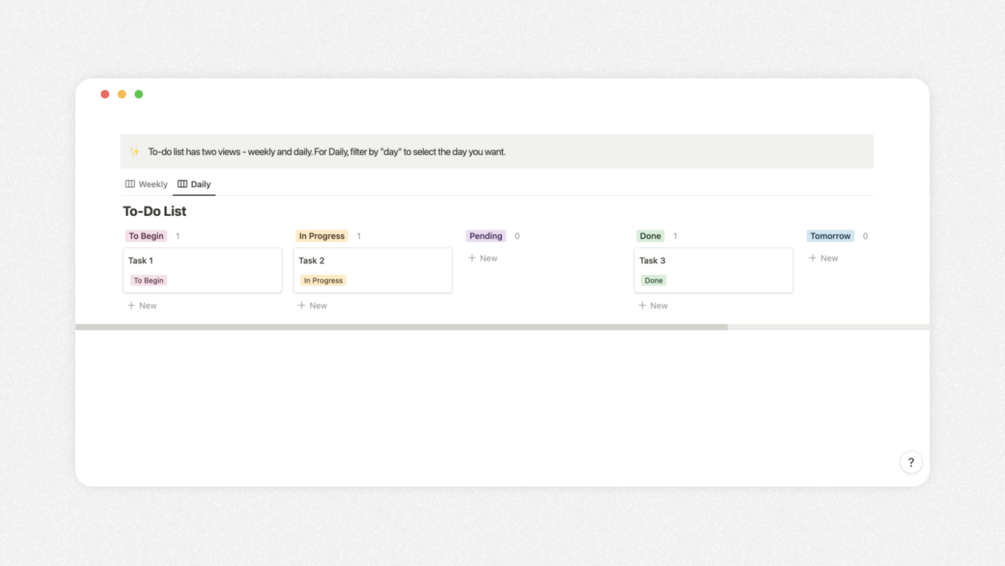Add a New card under Tomorrow
The image size is (1005, 566).
click(x=824, y=258)
